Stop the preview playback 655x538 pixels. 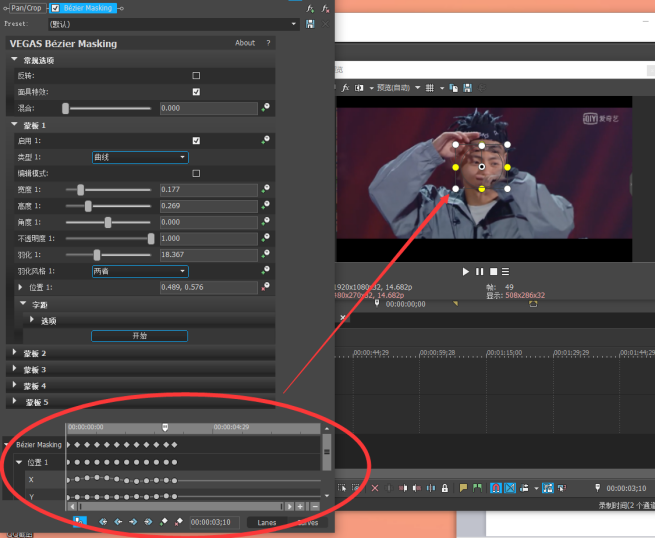pos(493,272)
